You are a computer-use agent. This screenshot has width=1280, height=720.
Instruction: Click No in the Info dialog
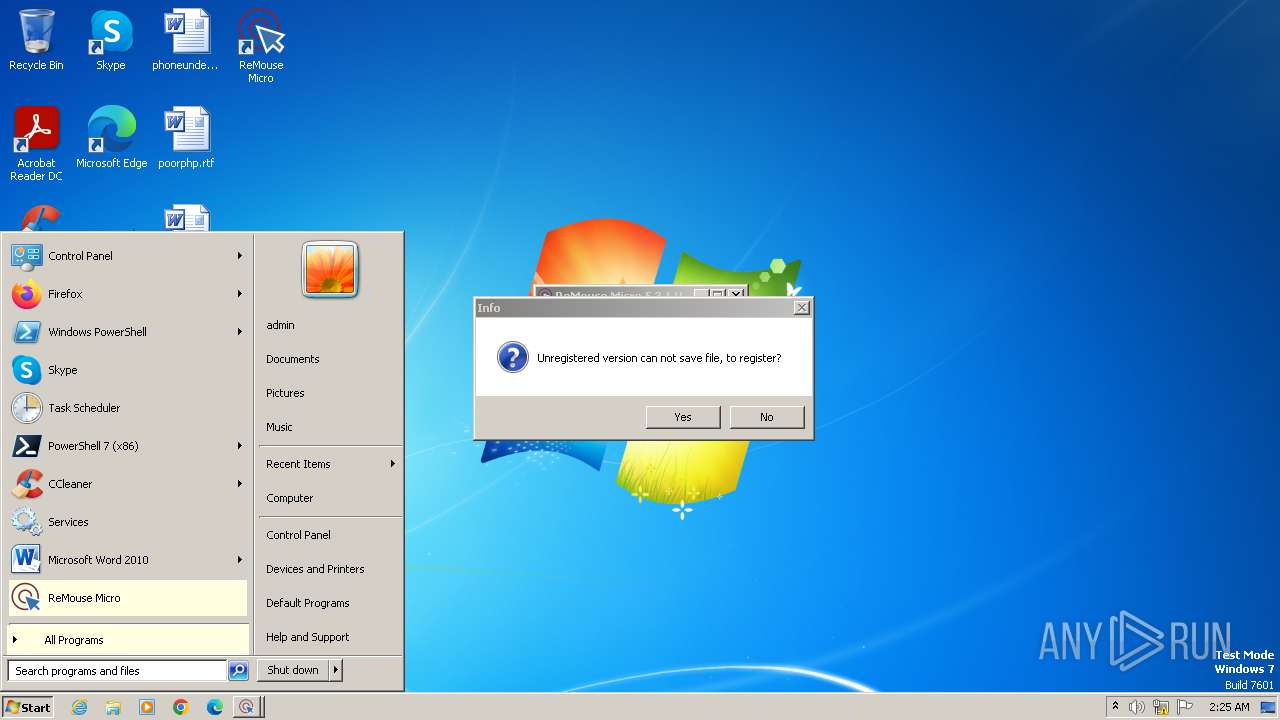(x=767, y=417)
